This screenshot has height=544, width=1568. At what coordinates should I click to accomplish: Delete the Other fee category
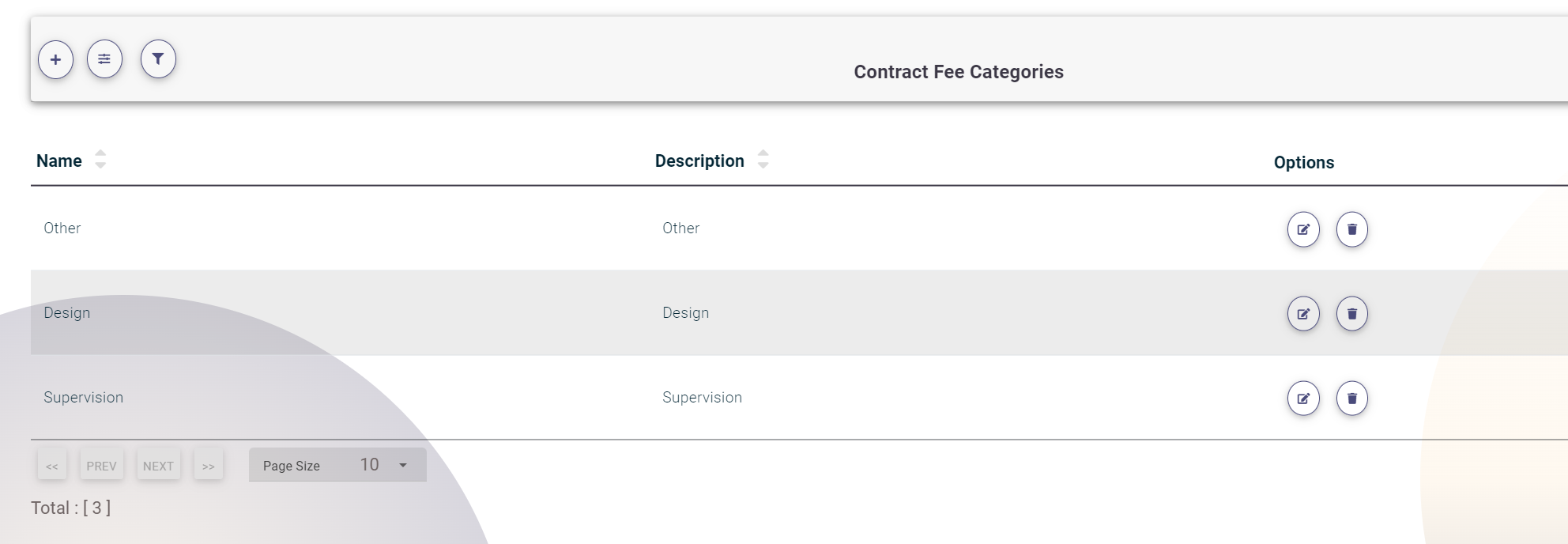click(1351, 229)
